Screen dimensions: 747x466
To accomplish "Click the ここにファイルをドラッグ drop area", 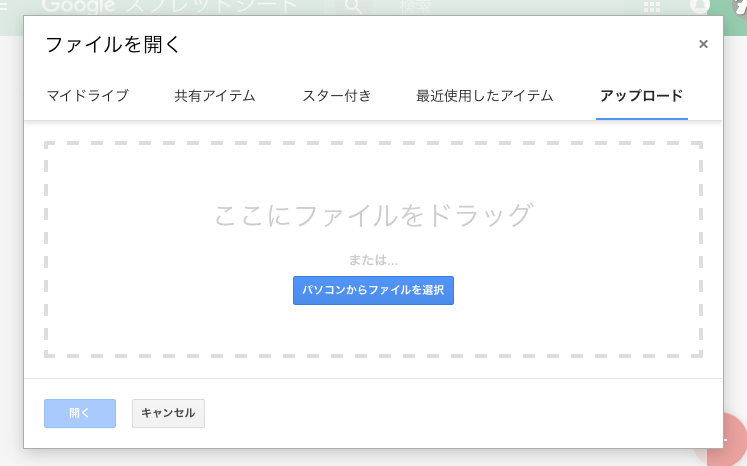I will pyautogui.click(x=373, y=249).
